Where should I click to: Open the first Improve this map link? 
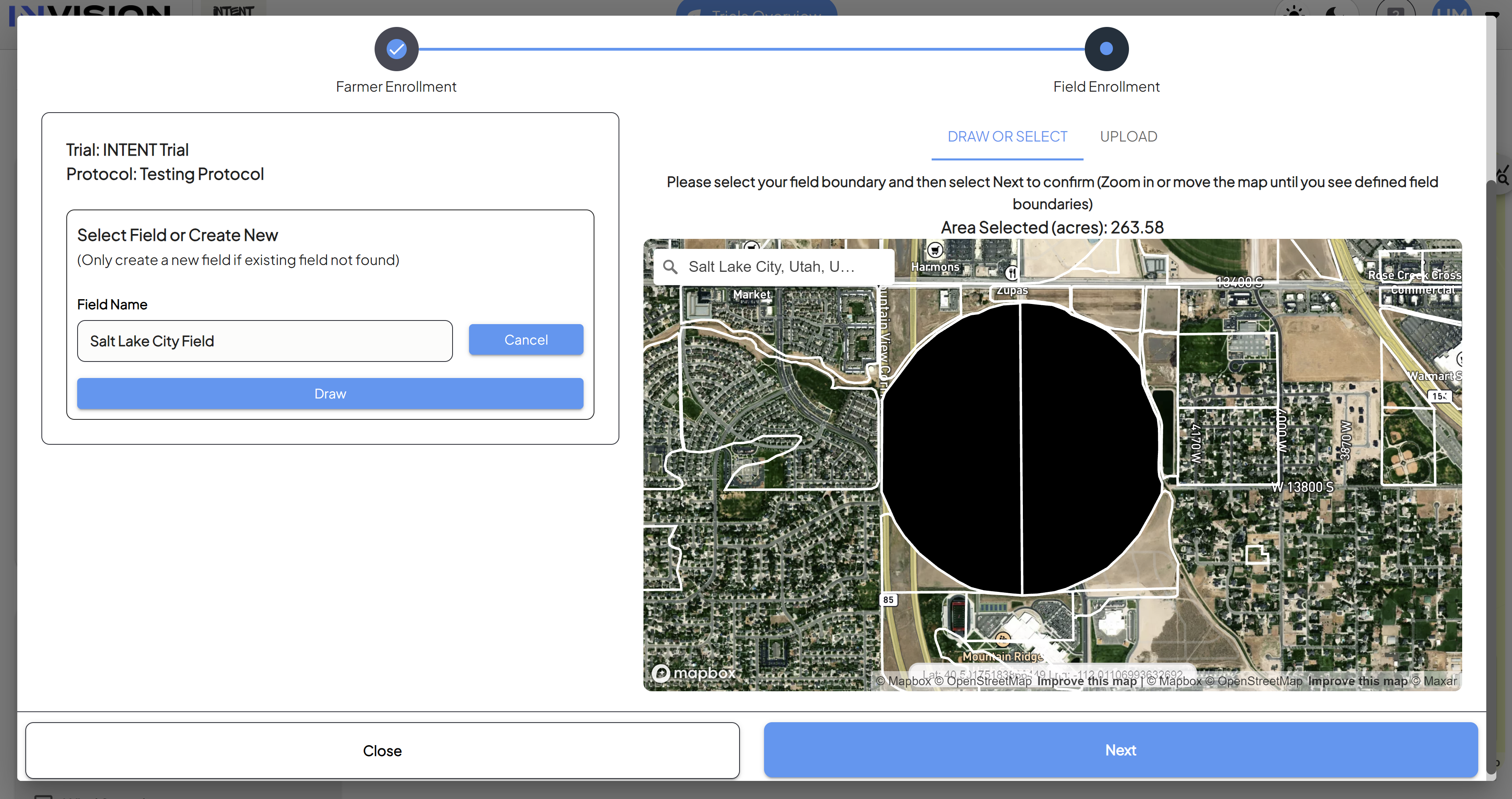(1087, 681)
